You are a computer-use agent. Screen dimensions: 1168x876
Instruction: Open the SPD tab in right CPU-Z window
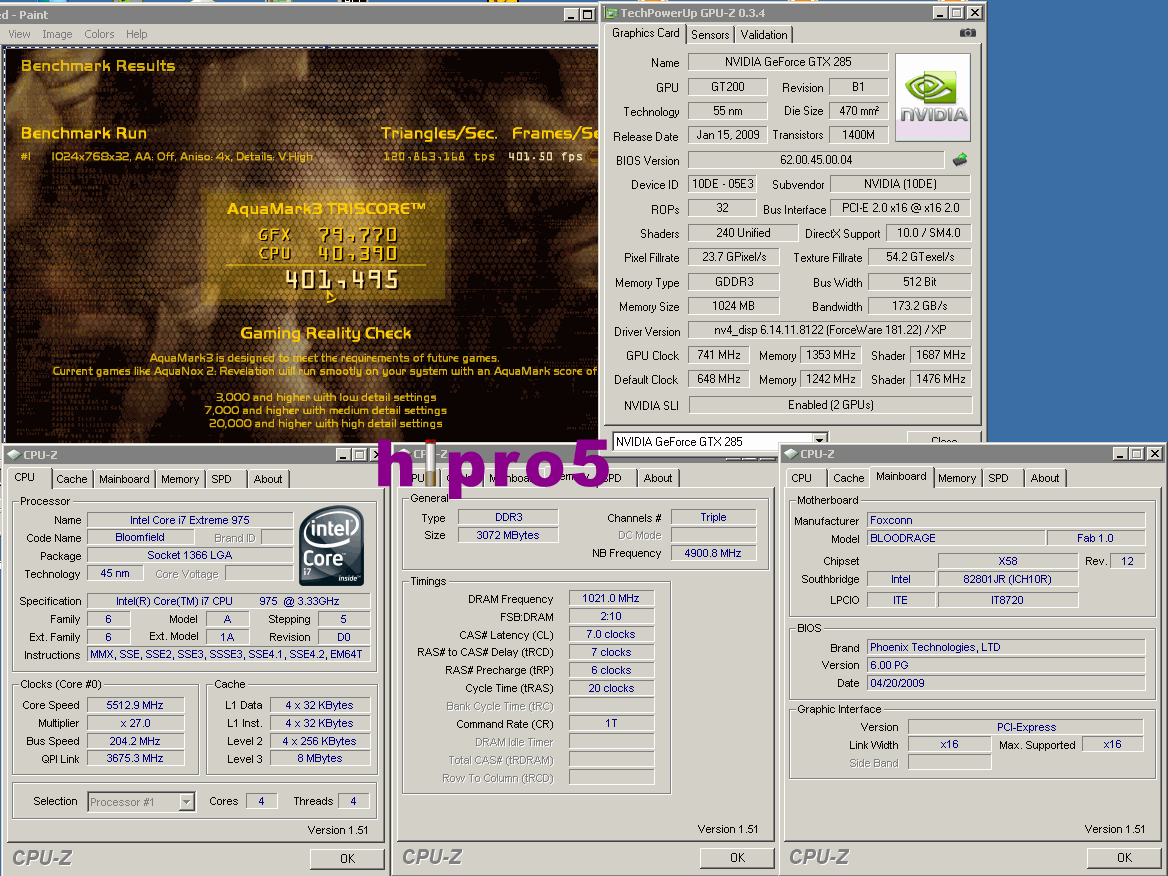[998, 478]
